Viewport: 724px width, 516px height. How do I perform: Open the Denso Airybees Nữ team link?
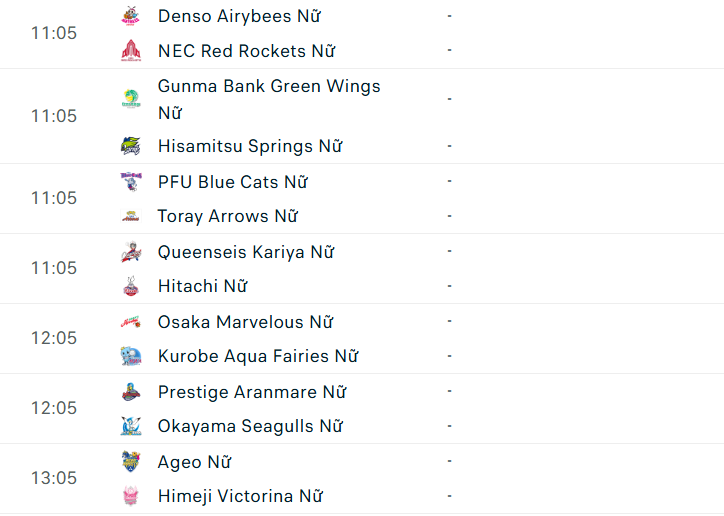tap(239, 16)
